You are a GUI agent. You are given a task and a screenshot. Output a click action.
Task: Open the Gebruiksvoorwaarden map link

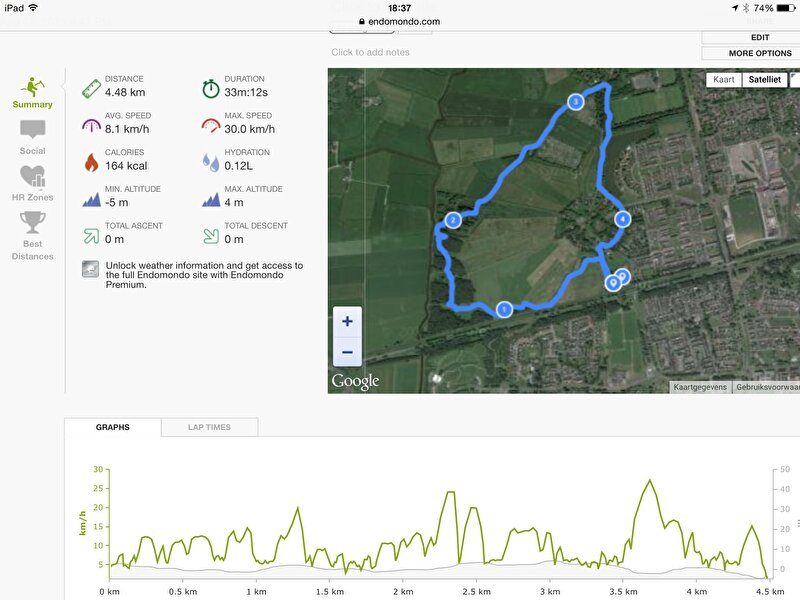point(767,387)
